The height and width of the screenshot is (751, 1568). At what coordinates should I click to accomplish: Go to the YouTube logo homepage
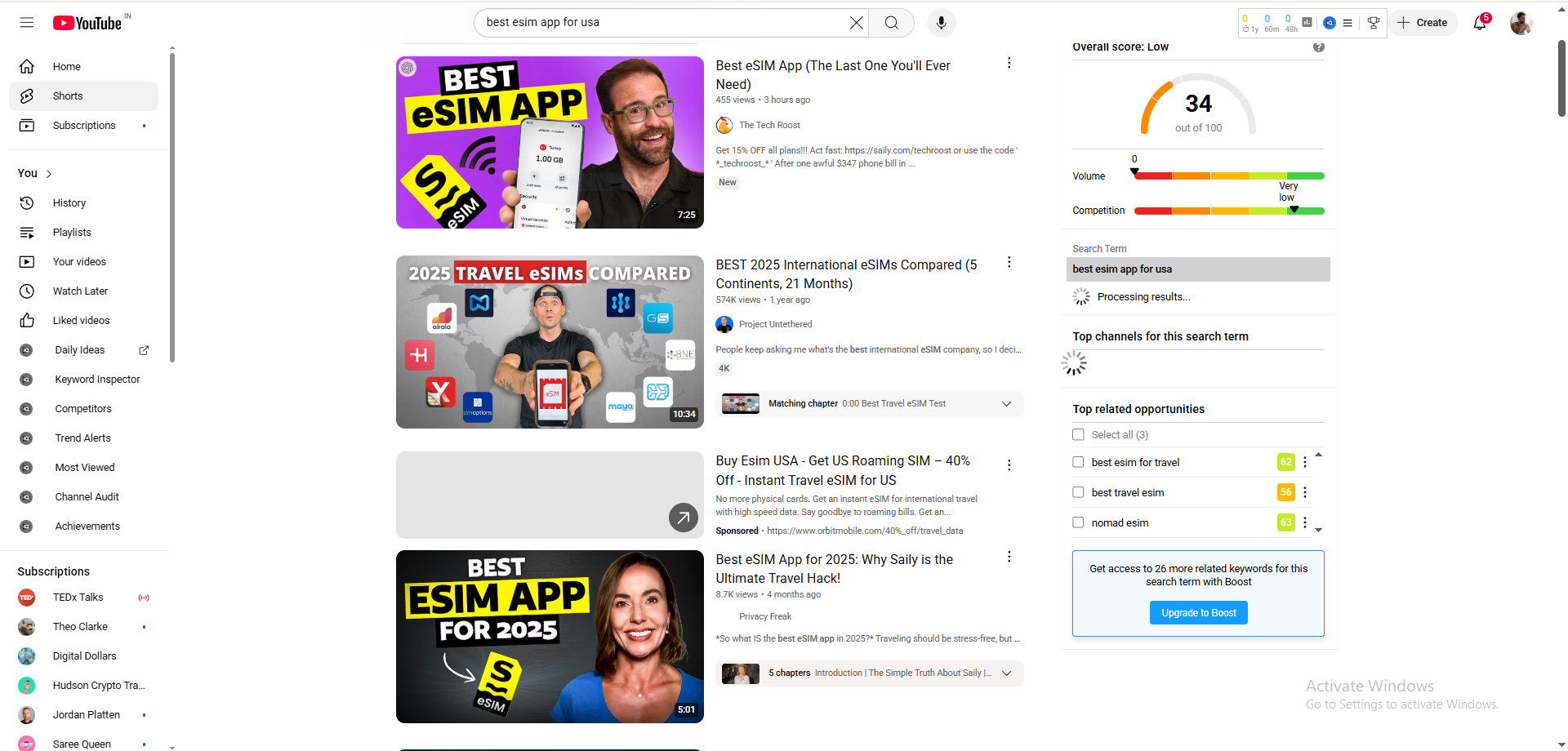[x=87, y=23]
